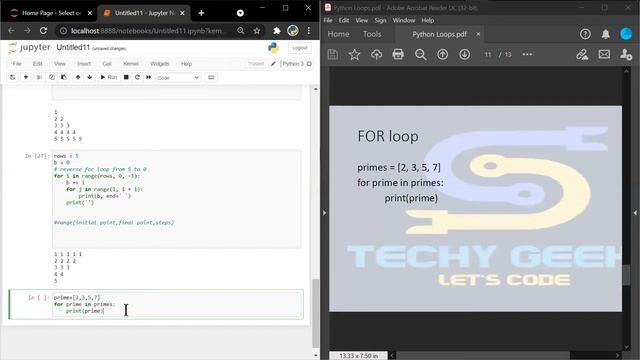Viewport: 640px width, 360px height.
Task: Open the Chrome three-dot menu
Action: [x=309, y=31]
